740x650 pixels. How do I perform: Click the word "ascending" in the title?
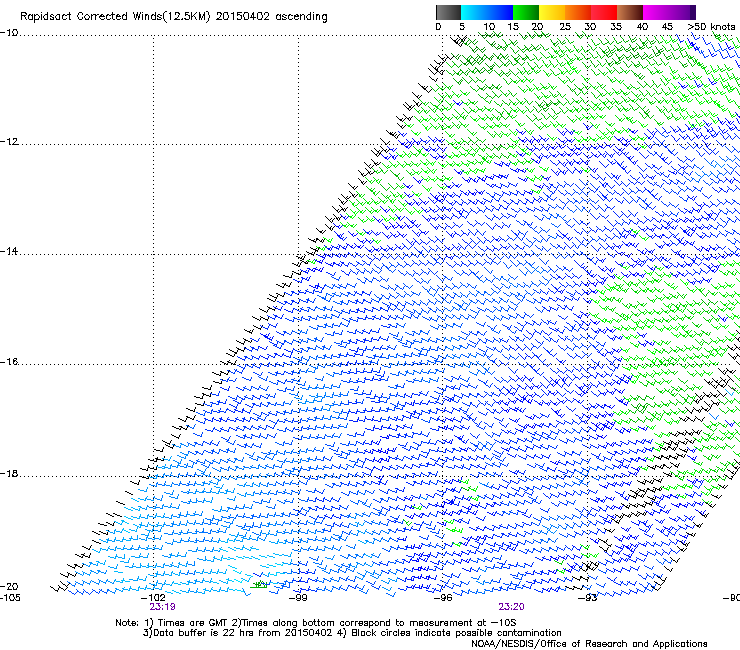point(301,17)
